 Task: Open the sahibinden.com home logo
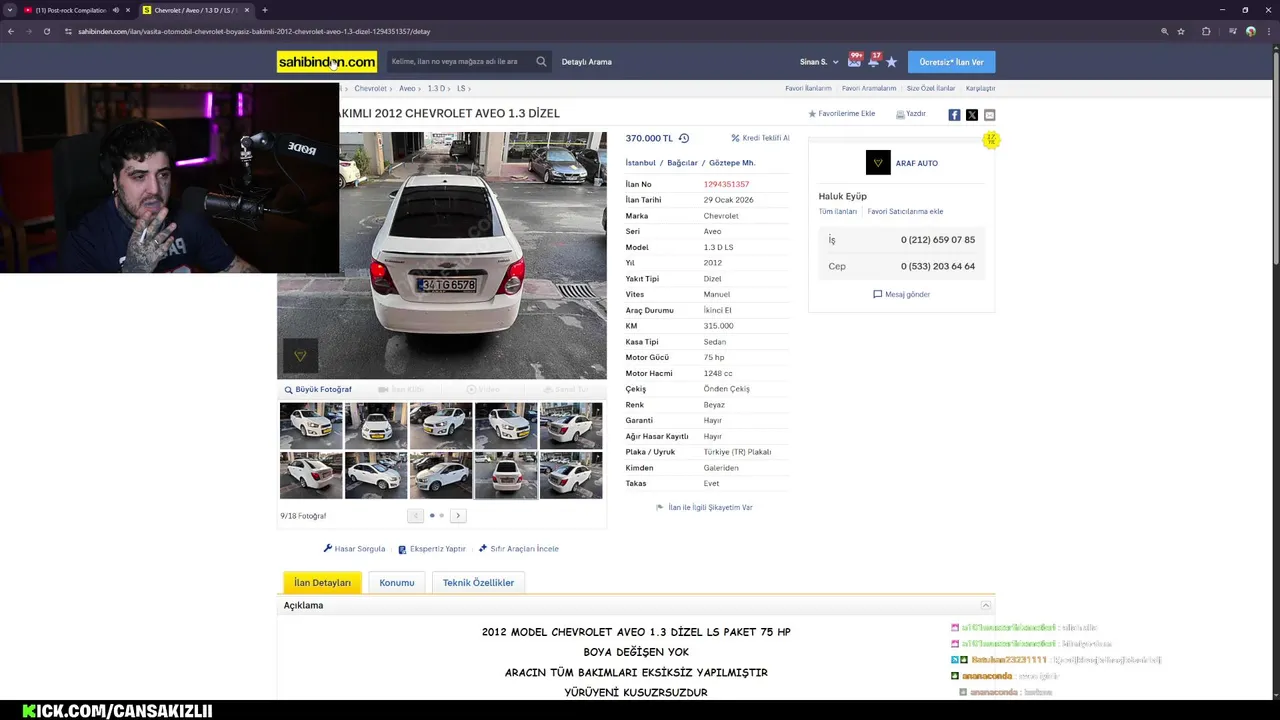[327, 62]
